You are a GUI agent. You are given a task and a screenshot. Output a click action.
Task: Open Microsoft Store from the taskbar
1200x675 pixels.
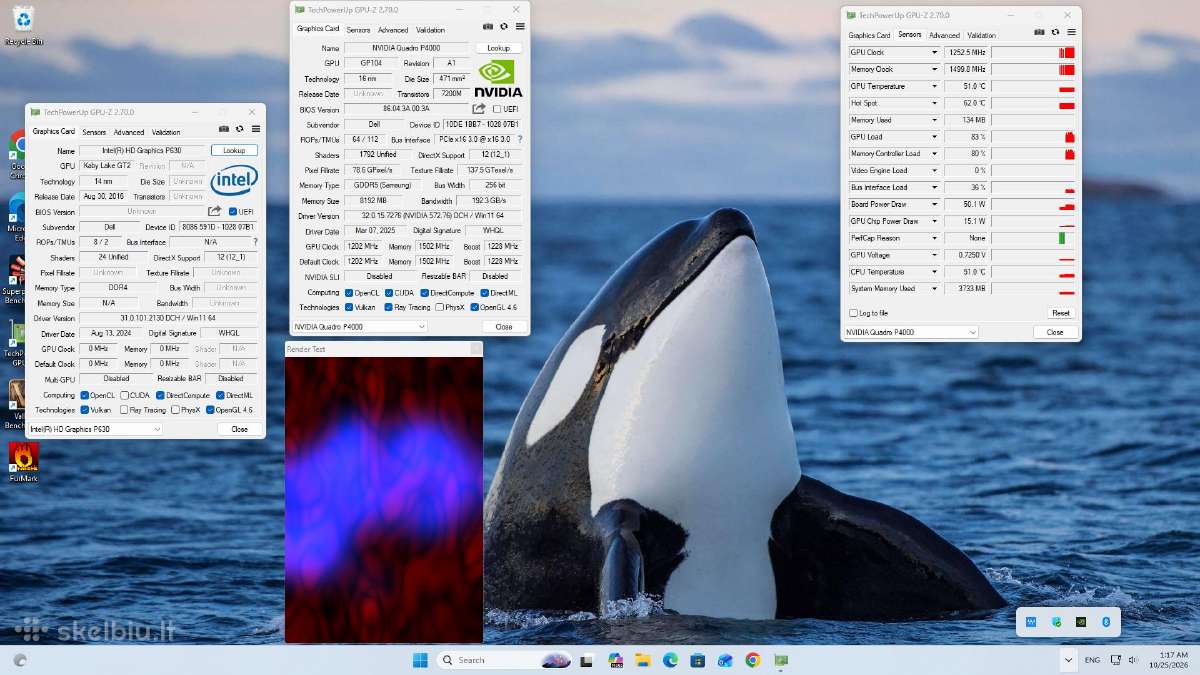coord(697,660)
